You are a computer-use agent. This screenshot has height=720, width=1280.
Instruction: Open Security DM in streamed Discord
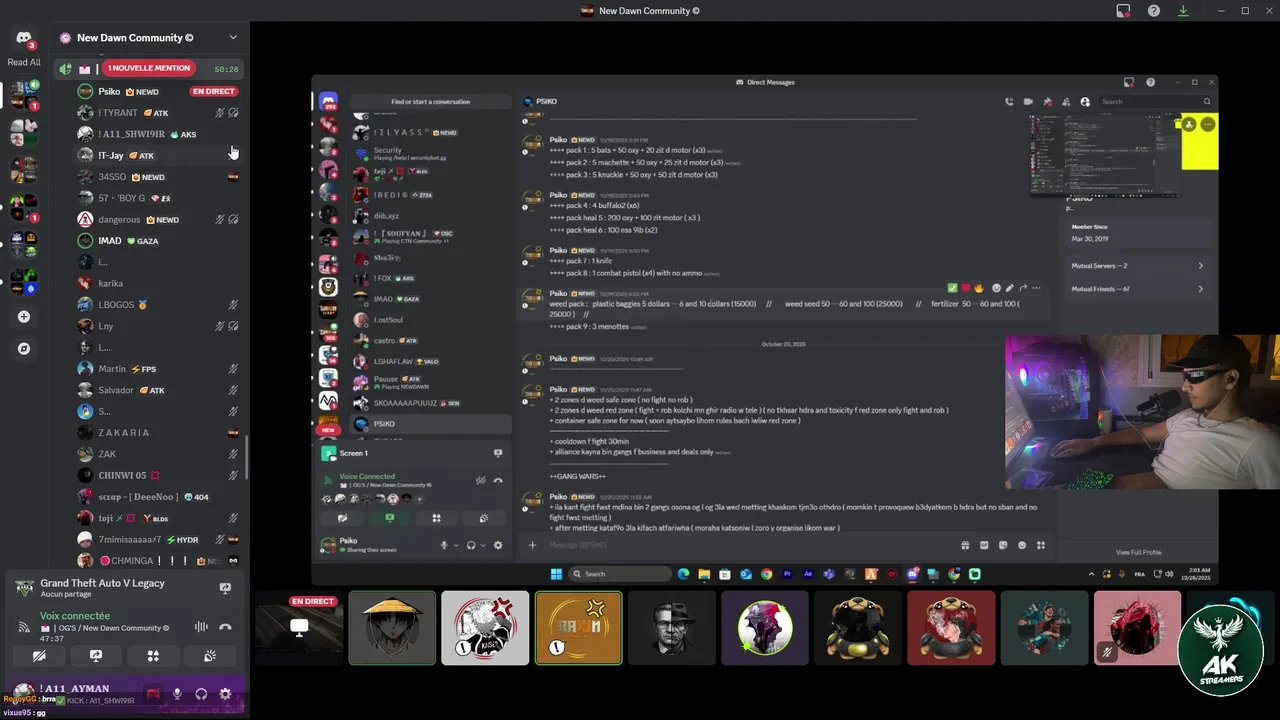430,154
